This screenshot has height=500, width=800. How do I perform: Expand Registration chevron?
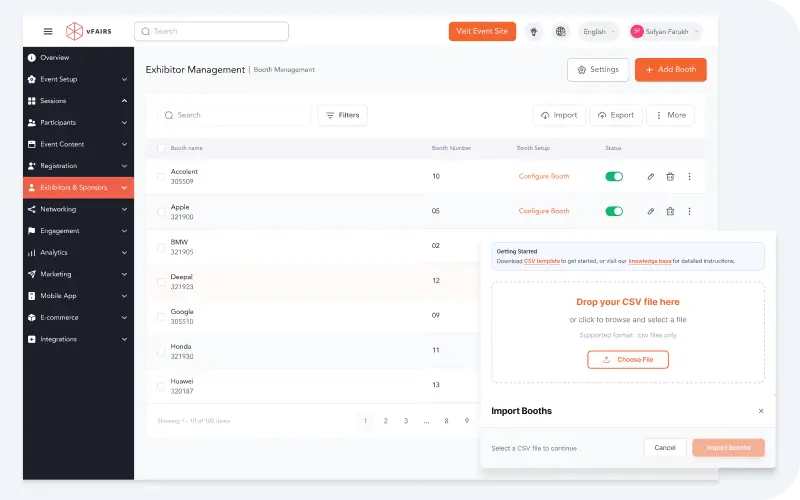click(124, 166)
